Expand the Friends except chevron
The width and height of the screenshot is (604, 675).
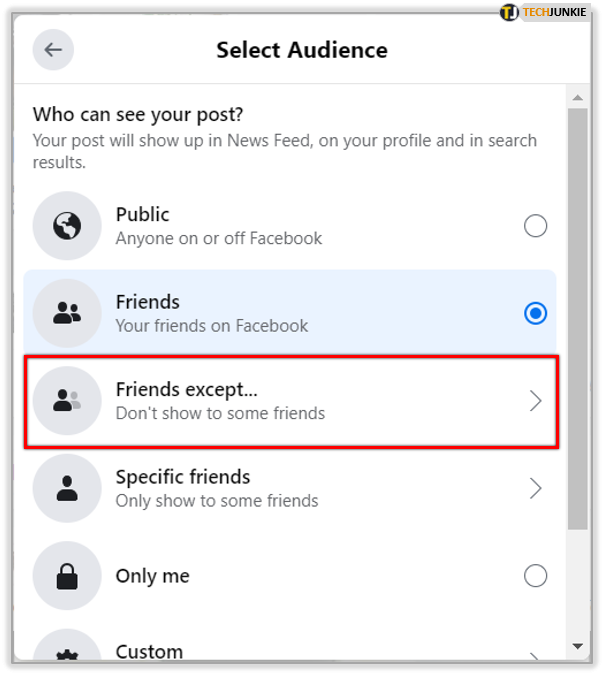click(x=536, y=401)
